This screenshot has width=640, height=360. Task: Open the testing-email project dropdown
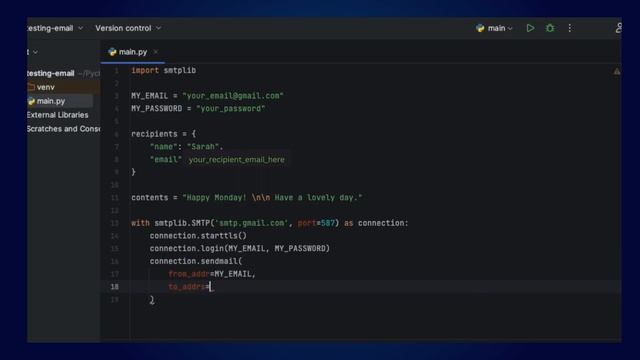[x=55, y=28]
